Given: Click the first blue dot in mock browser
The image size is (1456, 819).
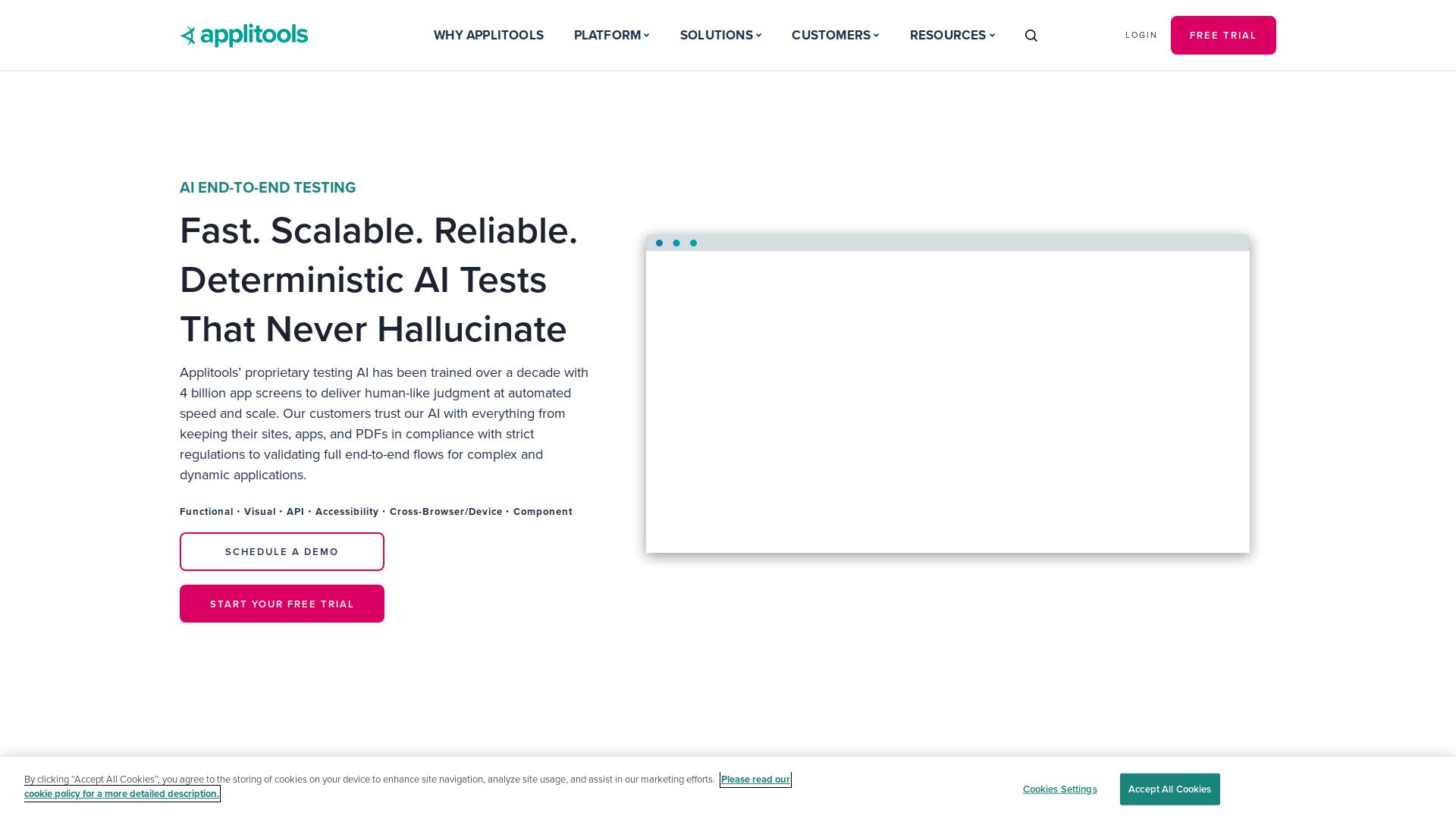Looking at the screenshot, I should click(659, 243).
